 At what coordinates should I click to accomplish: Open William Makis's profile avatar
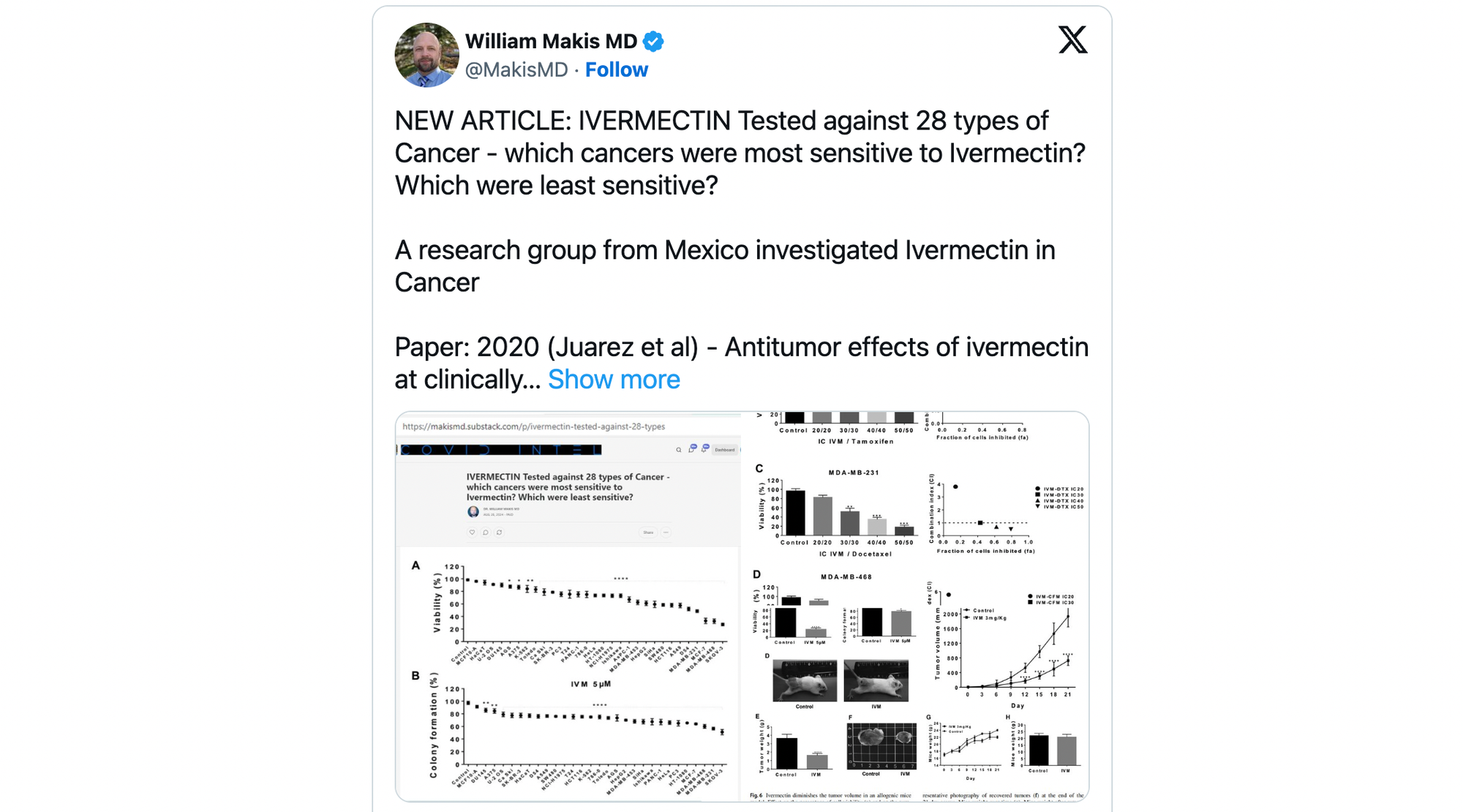426,55
